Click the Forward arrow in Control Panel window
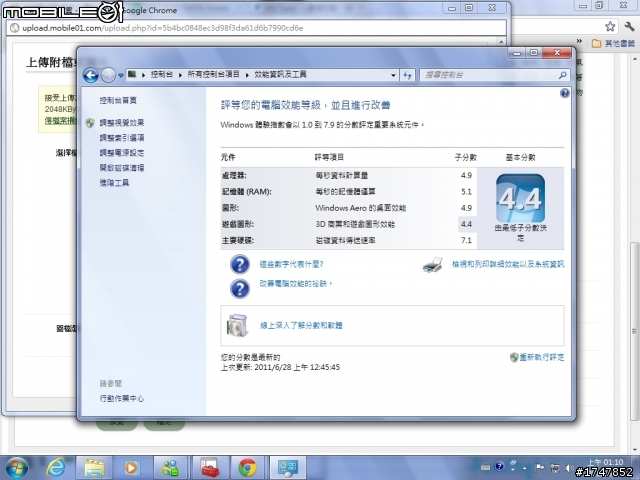 point(108,75)
